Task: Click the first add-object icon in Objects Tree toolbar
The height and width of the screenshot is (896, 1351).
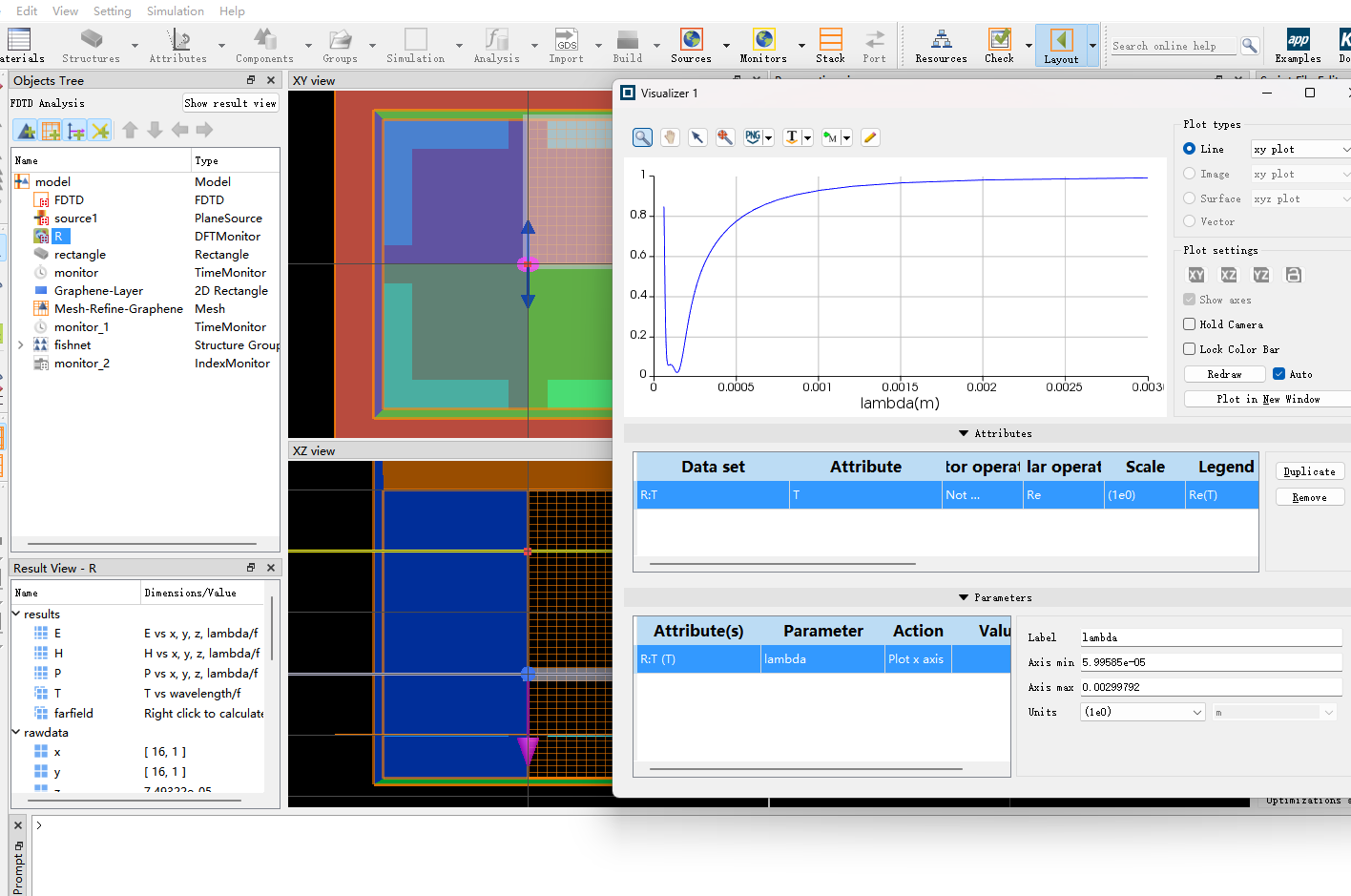Action: click(x=27, y=131)
